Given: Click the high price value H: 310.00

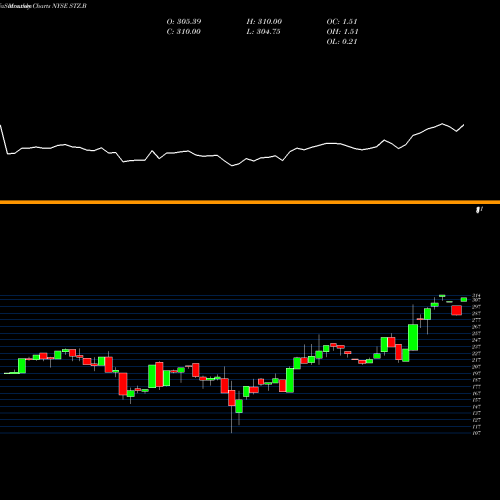Looking at the screenshot, I should [x=264, y=22].
